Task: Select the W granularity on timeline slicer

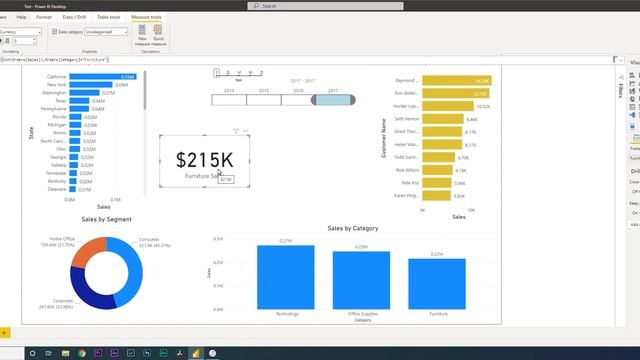Action: pos(250,72)
